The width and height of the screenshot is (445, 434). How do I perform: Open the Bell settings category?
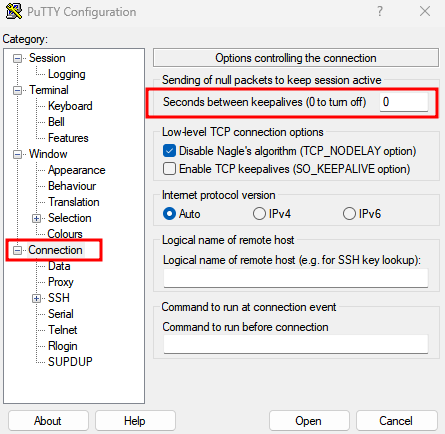[56, 122]
